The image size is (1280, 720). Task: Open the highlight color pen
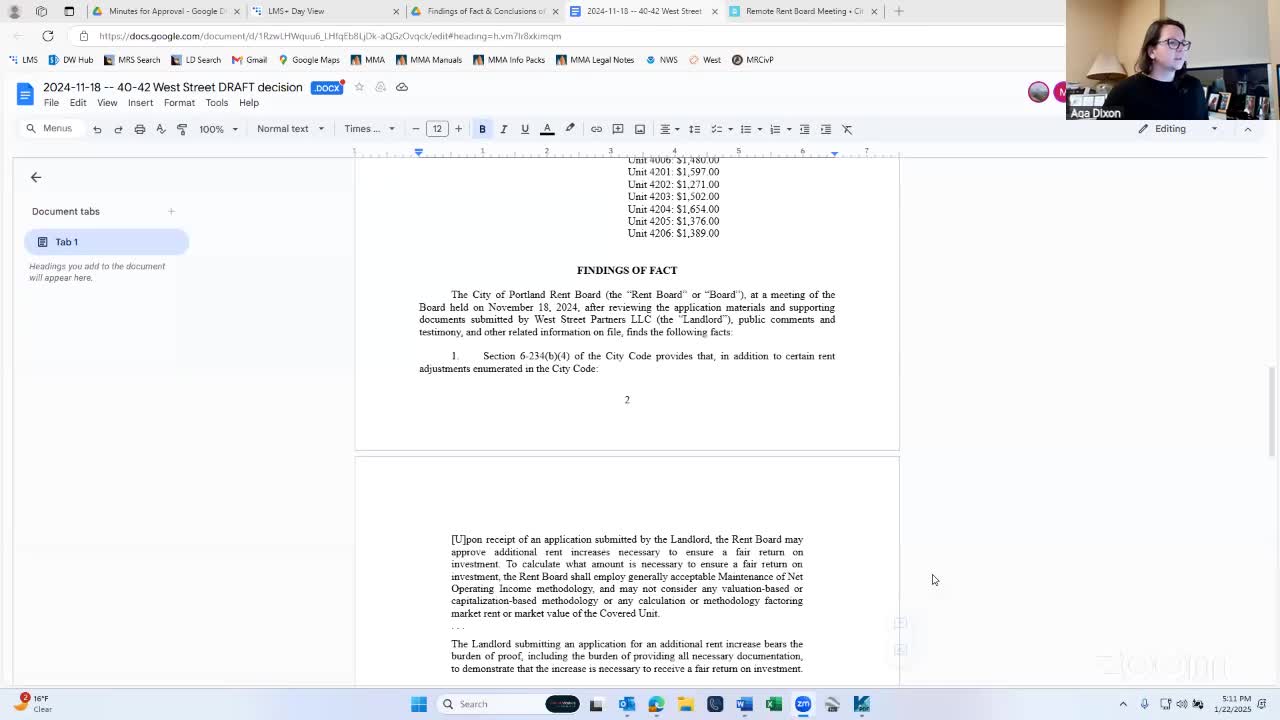570,129
